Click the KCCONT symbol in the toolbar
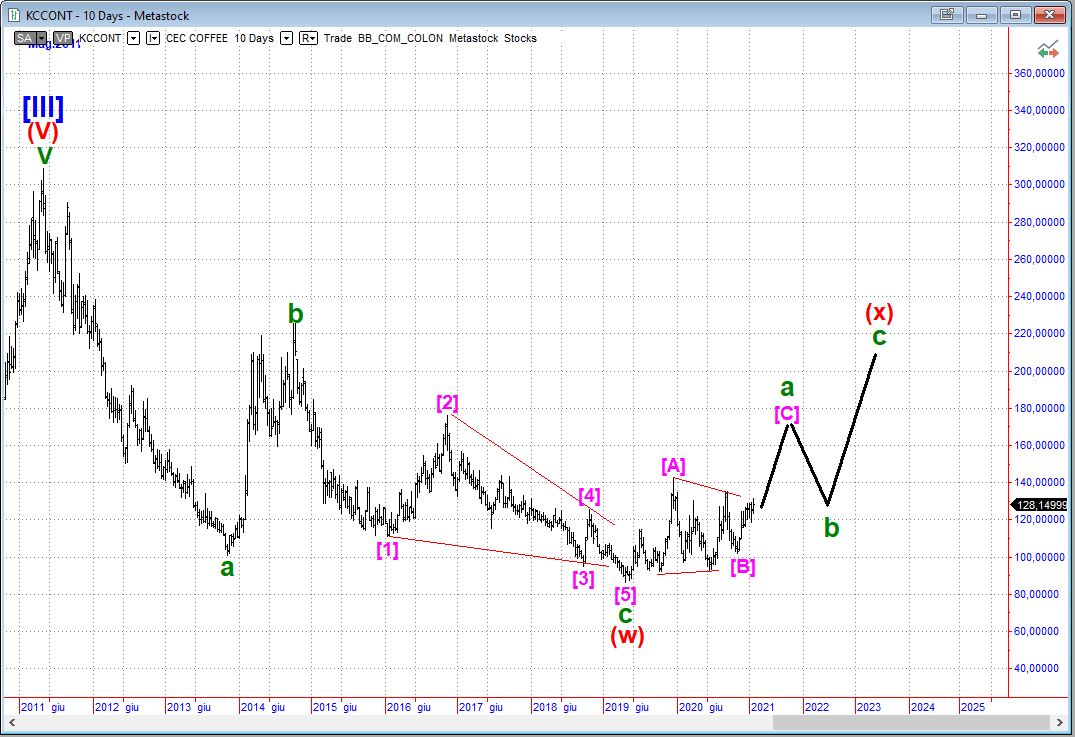 (x=100, y=38)
